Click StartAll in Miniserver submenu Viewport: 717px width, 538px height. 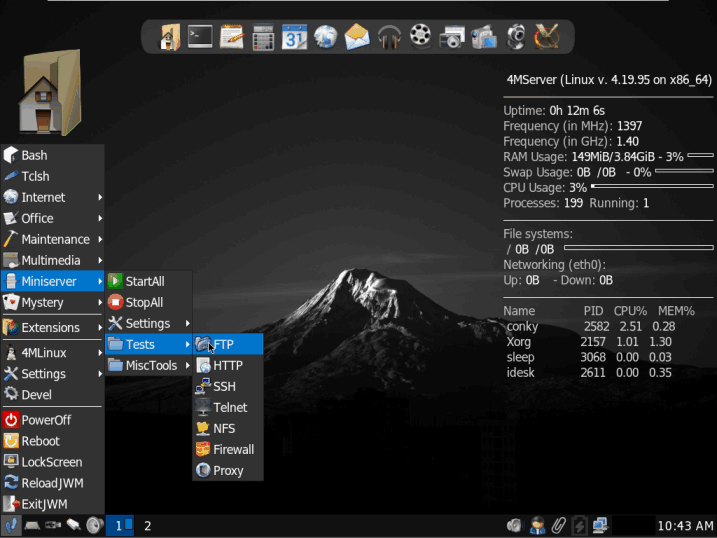149,282
